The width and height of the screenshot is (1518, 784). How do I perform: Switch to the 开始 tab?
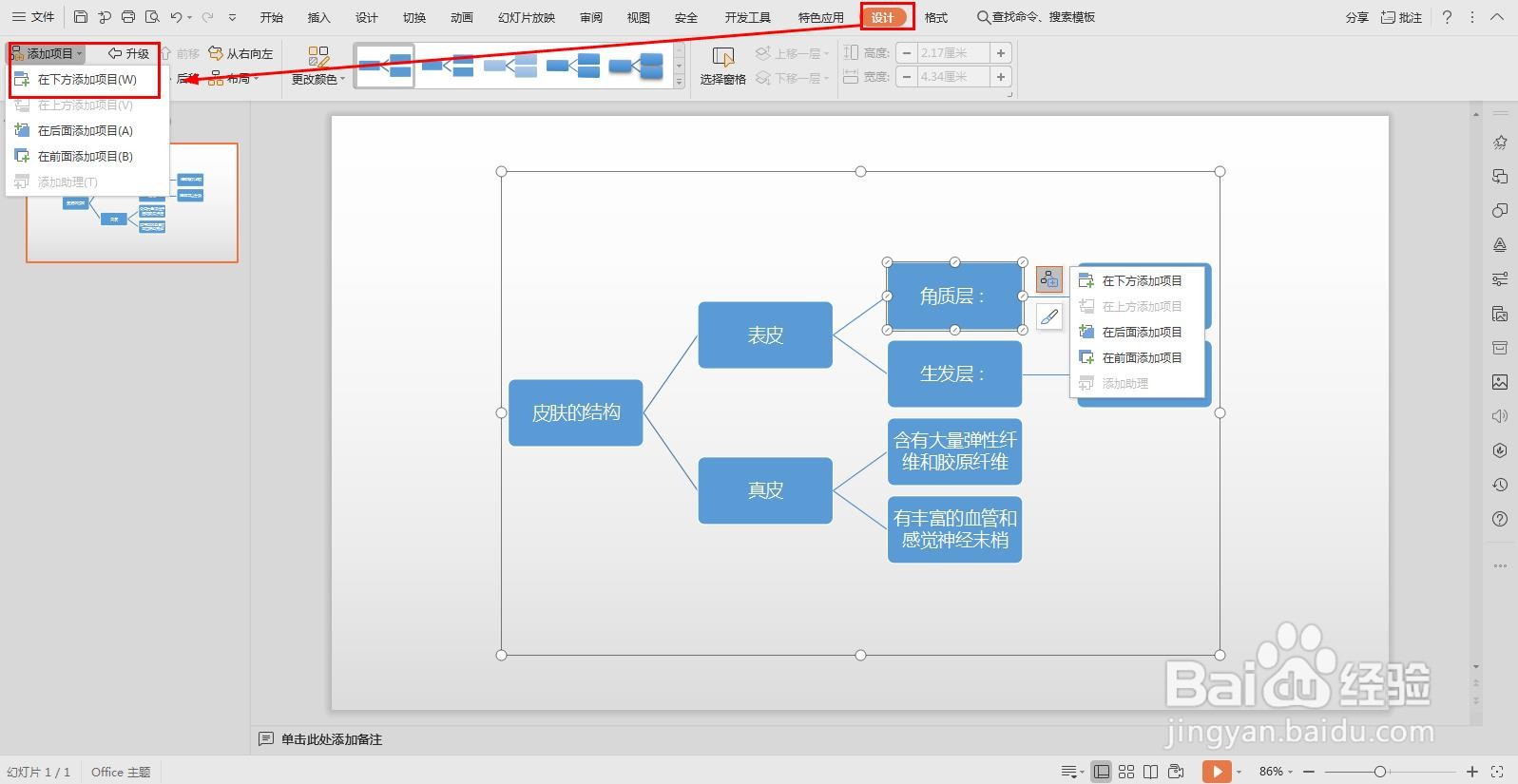[272, 17]
